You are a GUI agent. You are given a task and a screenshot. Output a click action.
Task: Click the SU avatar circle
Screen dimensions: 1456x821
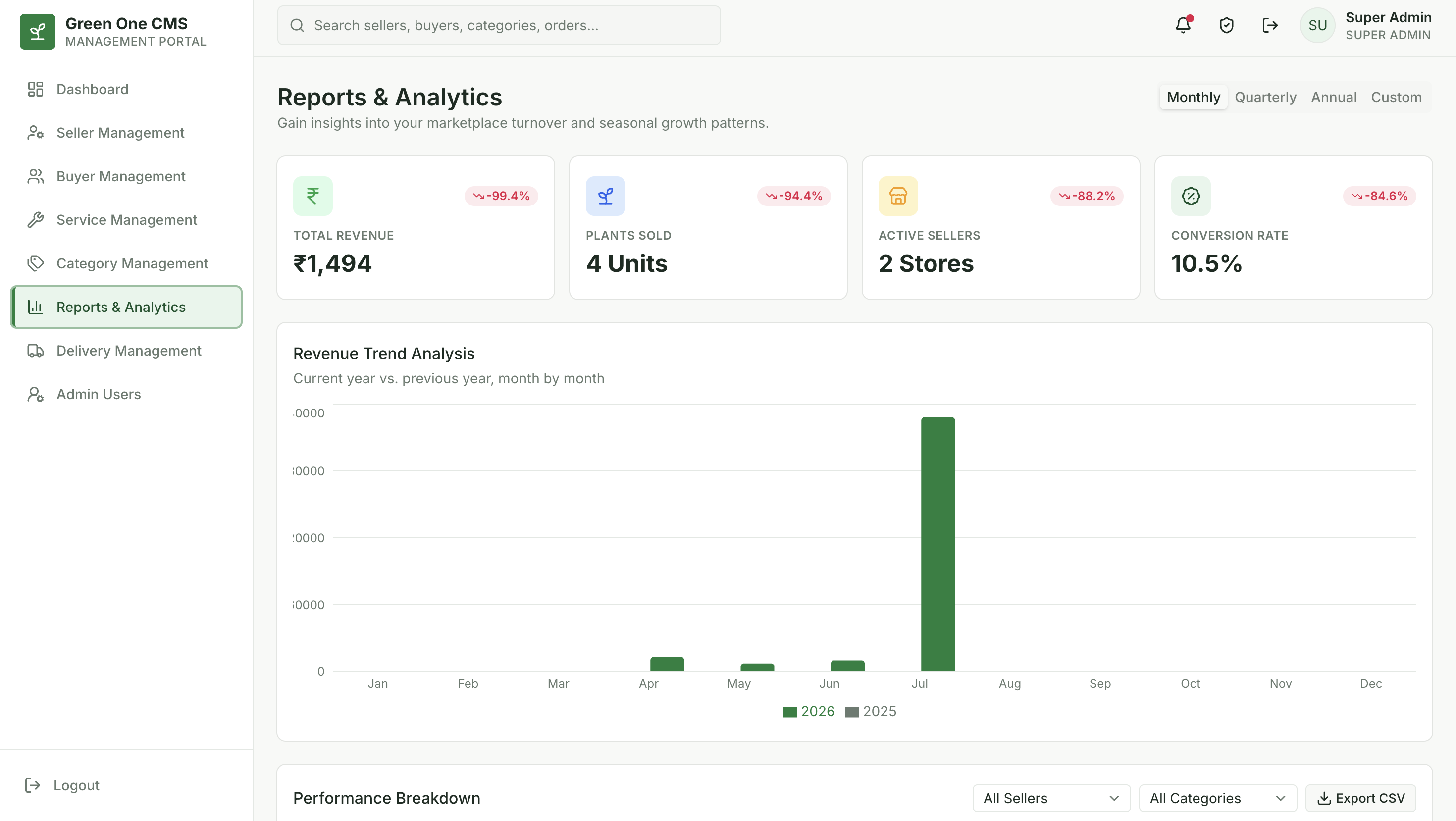[1317, 25]
